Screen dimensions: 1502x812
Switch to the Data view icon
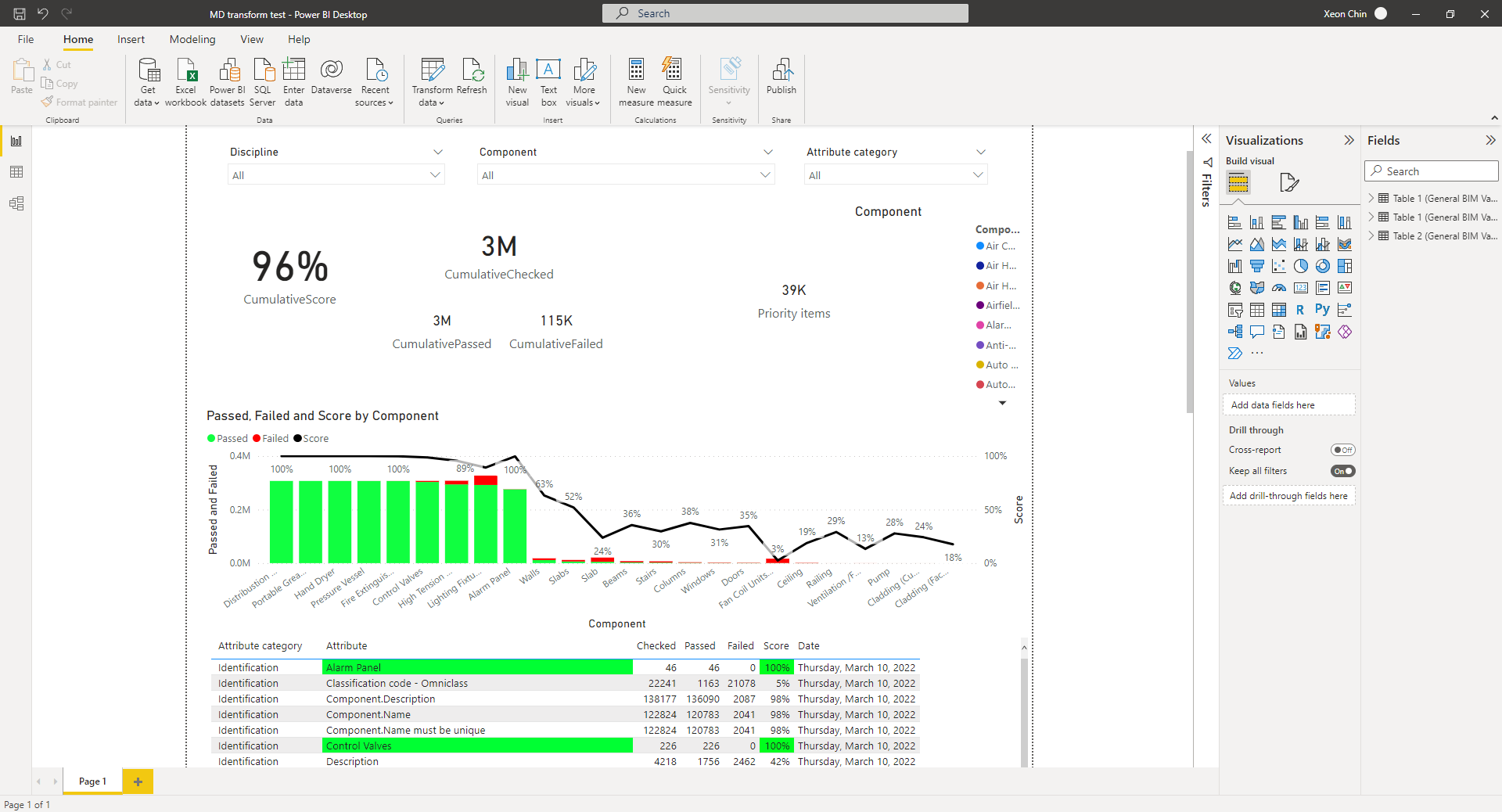tap(16, 172)
